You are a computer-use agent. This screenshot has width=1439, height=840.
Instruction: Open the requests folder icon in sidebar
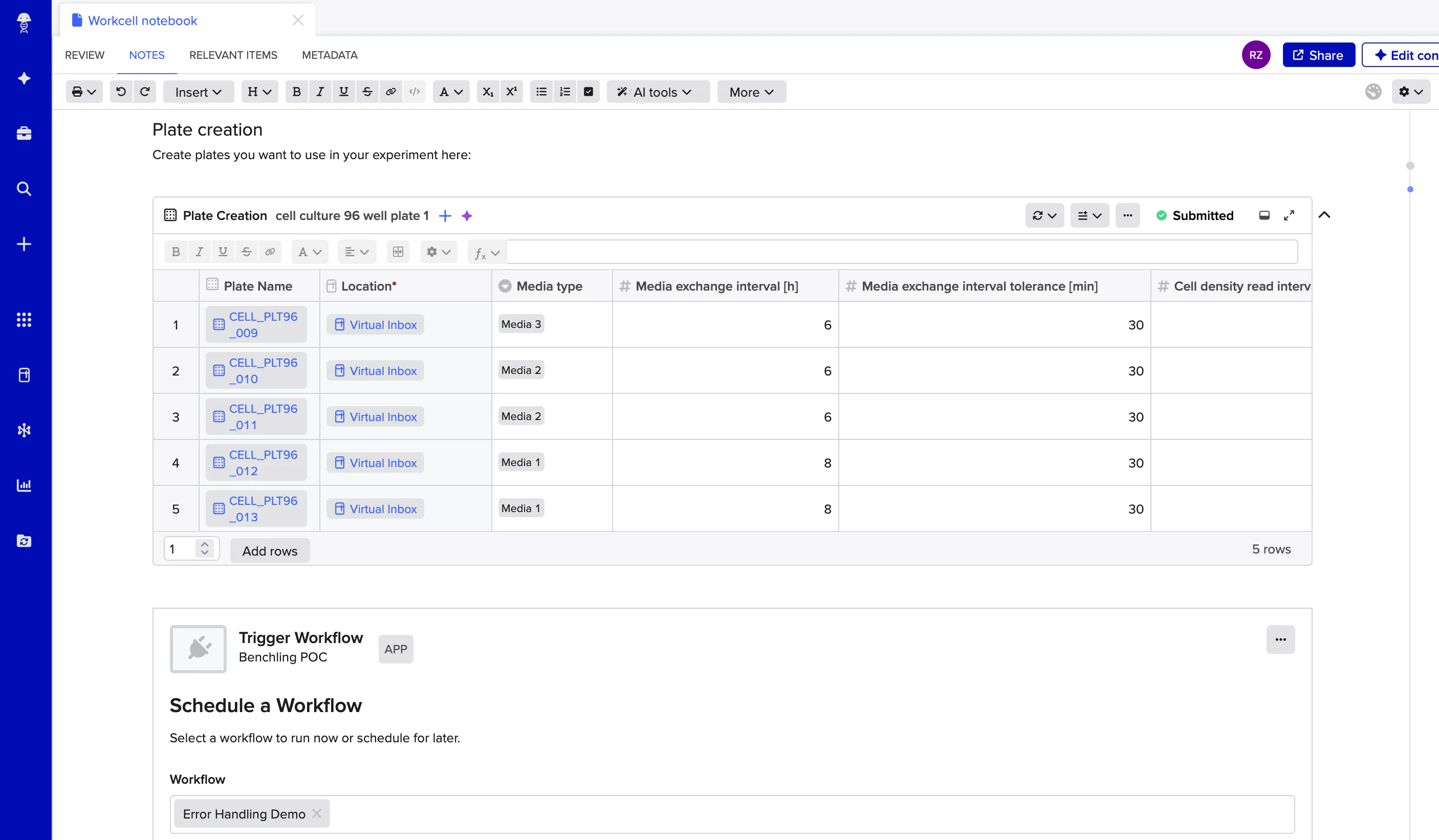coord(24,541)
